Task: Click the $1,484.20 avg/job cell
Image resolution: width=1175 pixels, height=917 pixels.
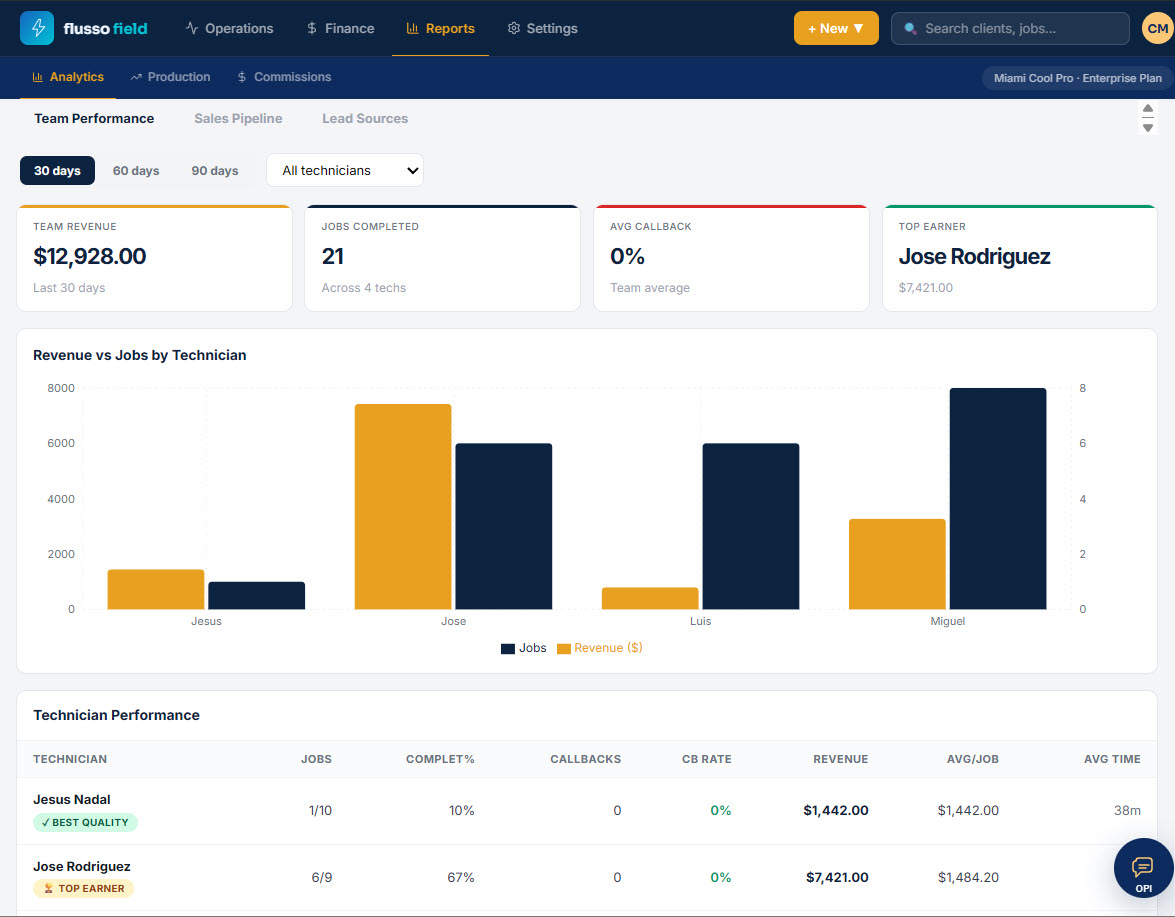Action: coord(968,877)
